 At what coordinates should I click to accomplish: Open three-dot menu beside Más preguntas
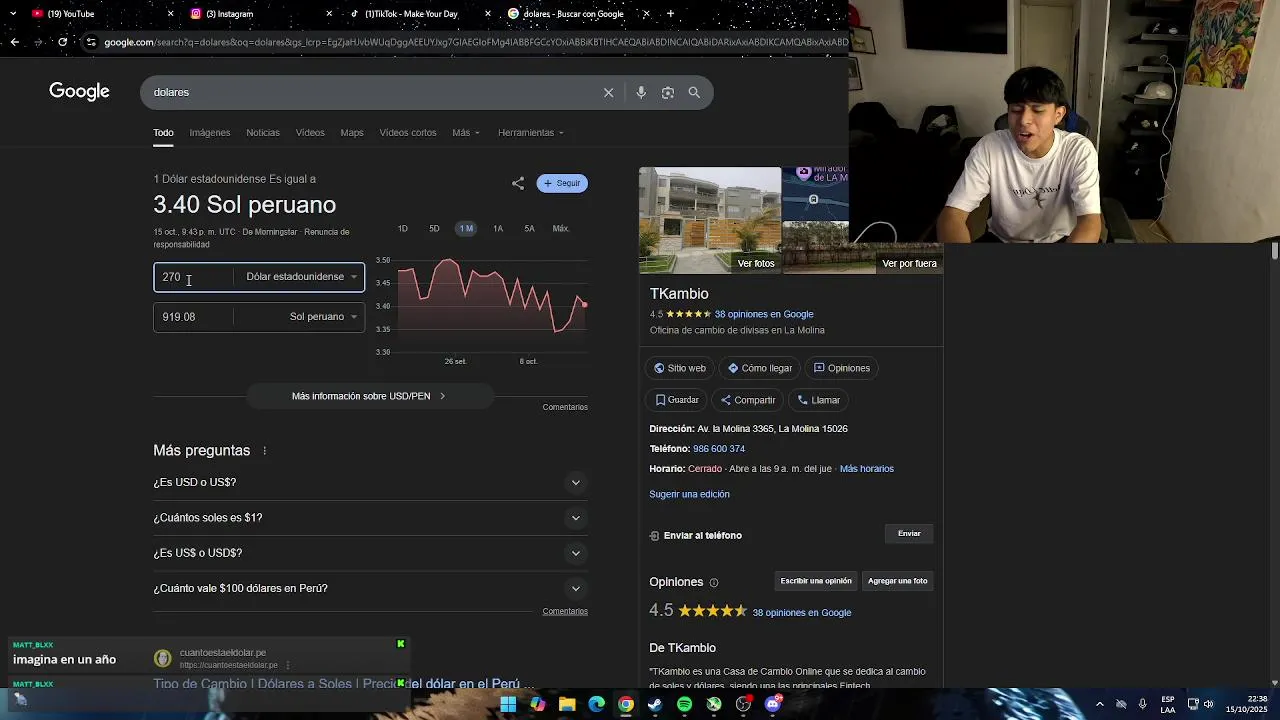(264, 451)
